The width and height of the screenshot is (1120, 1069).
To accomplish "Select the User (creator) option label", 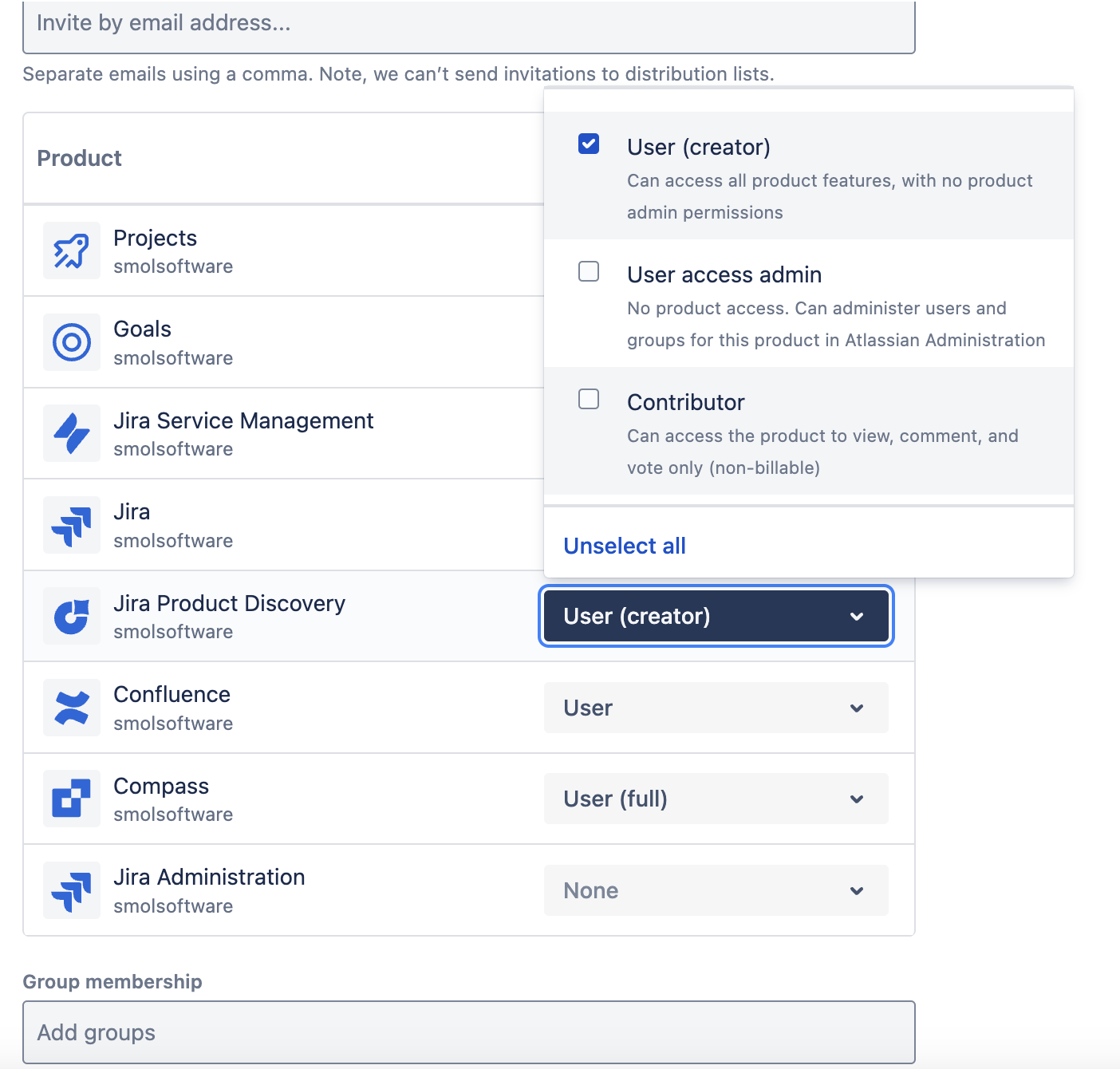I will click(x=699, y=147).
